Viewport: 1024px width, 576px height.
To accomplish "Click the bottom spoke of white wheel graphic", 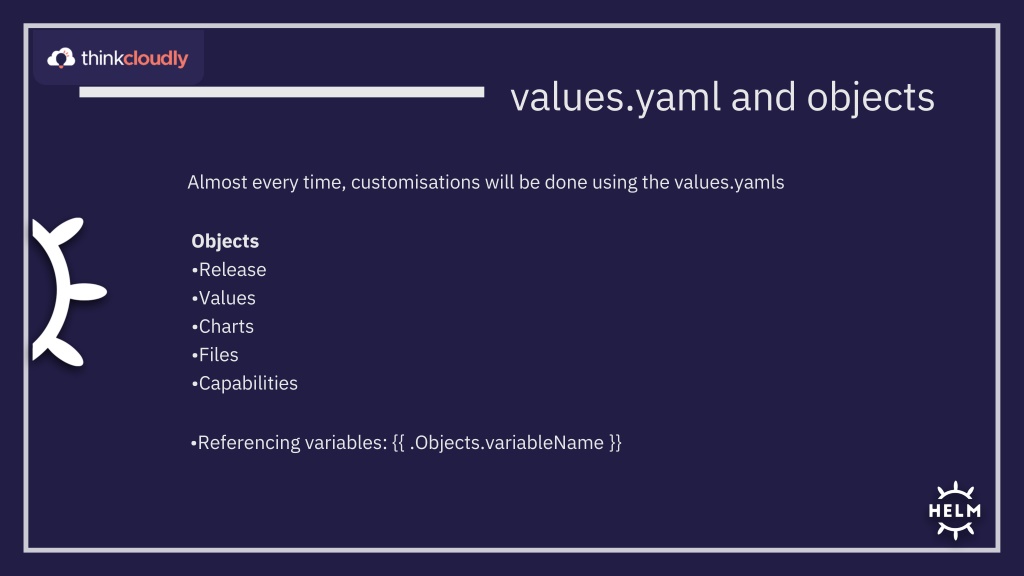I will 67,351.
